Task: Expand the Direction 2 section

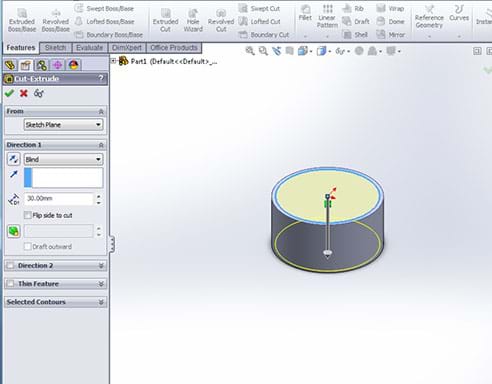Action: pos(101,266)
